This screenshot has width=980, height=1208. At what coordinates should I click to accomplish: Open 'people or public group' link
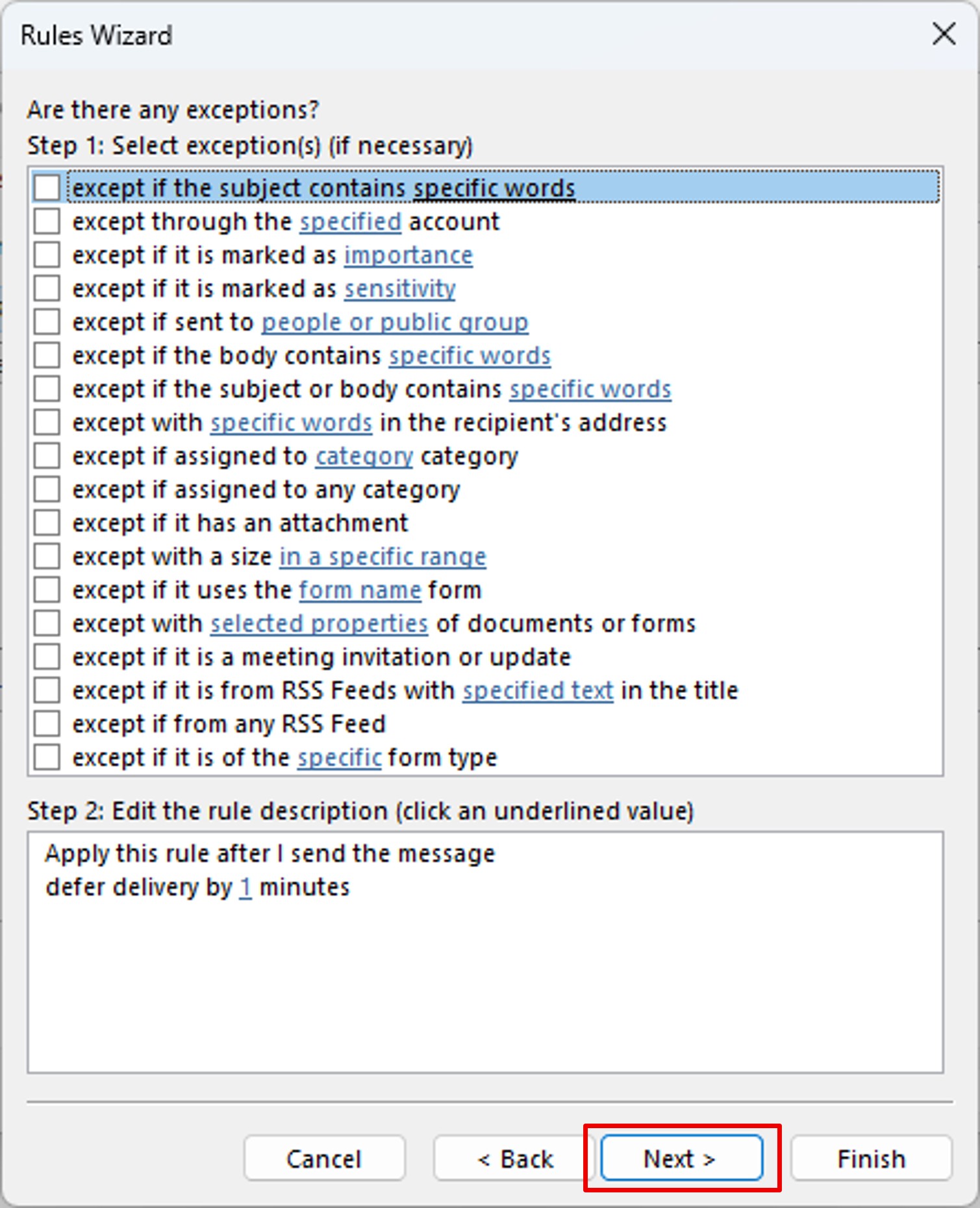click(395, 322)
